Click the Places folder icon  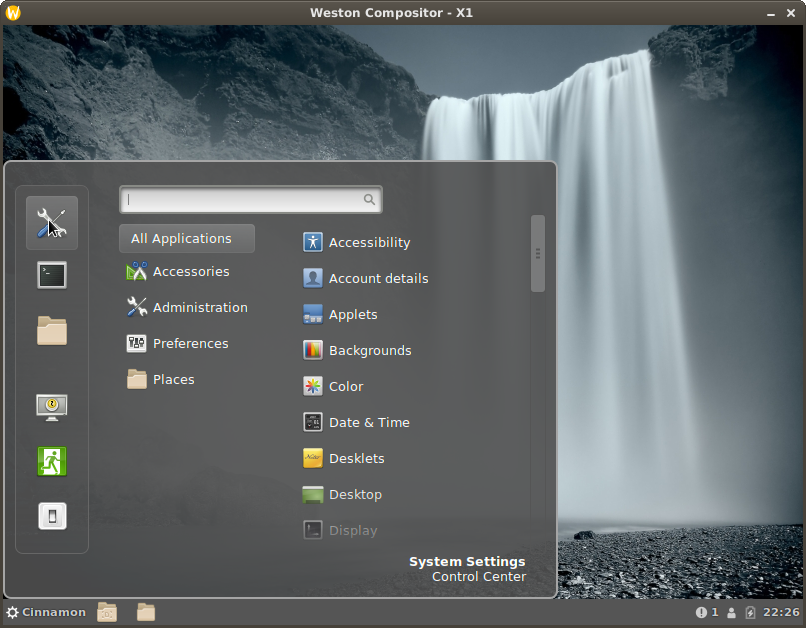click(137, 379)
